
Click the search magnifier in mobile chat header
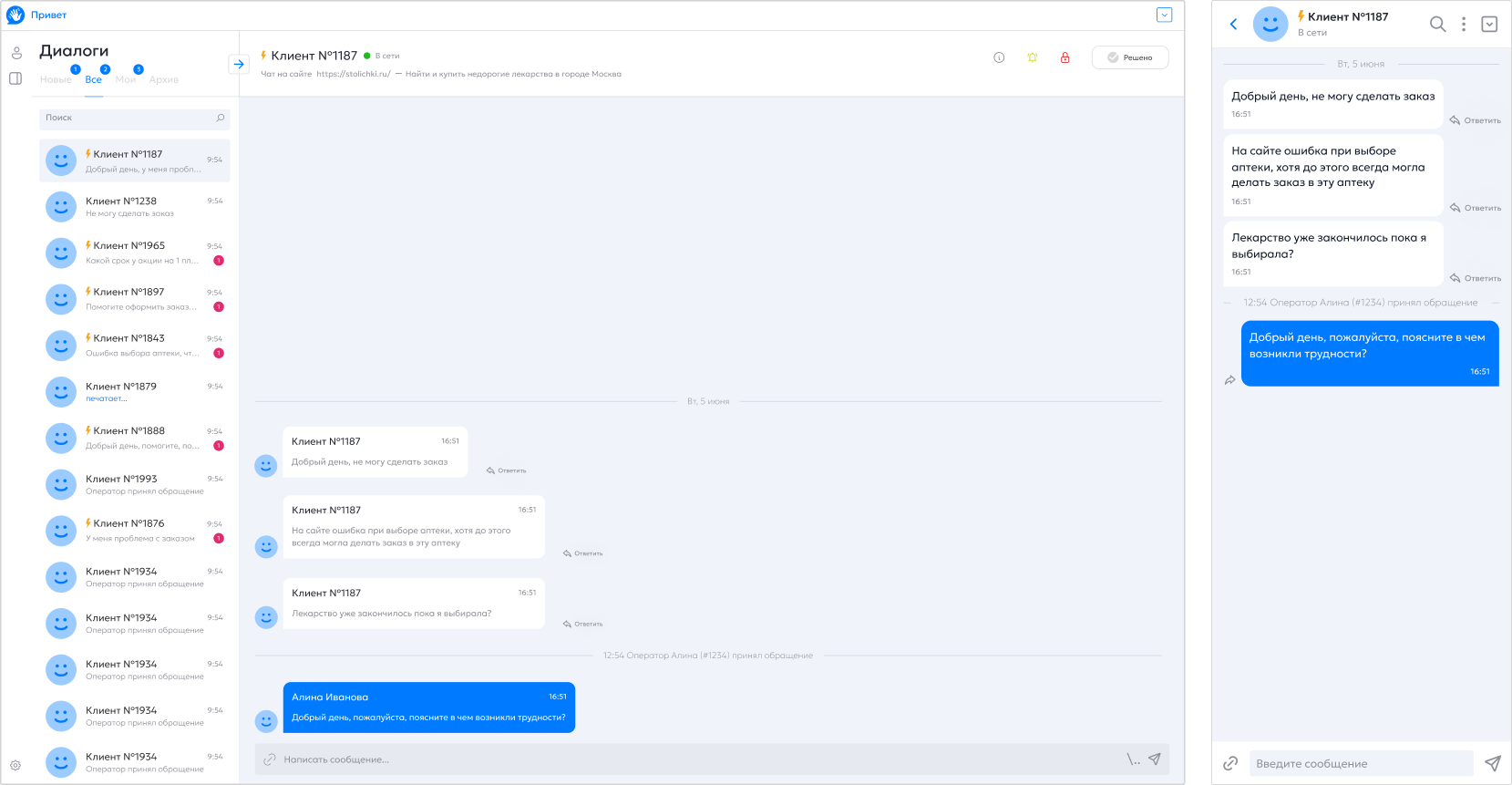(1437, 25)
